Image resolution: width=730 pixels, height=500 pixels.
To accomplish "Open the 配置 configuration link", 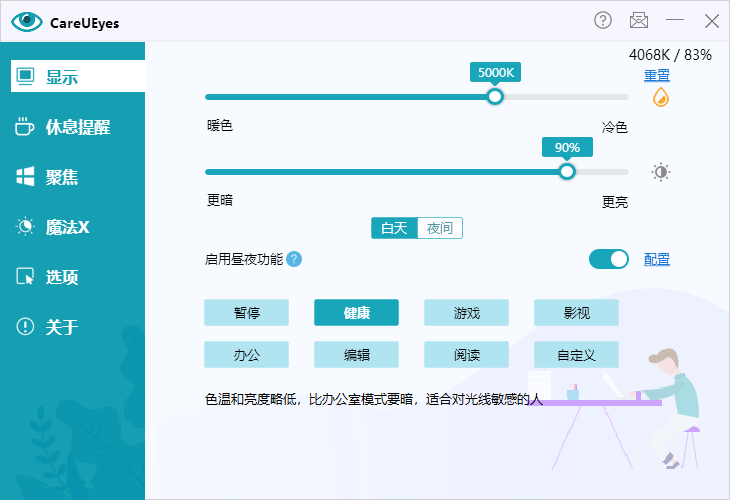I will [657, 259].
